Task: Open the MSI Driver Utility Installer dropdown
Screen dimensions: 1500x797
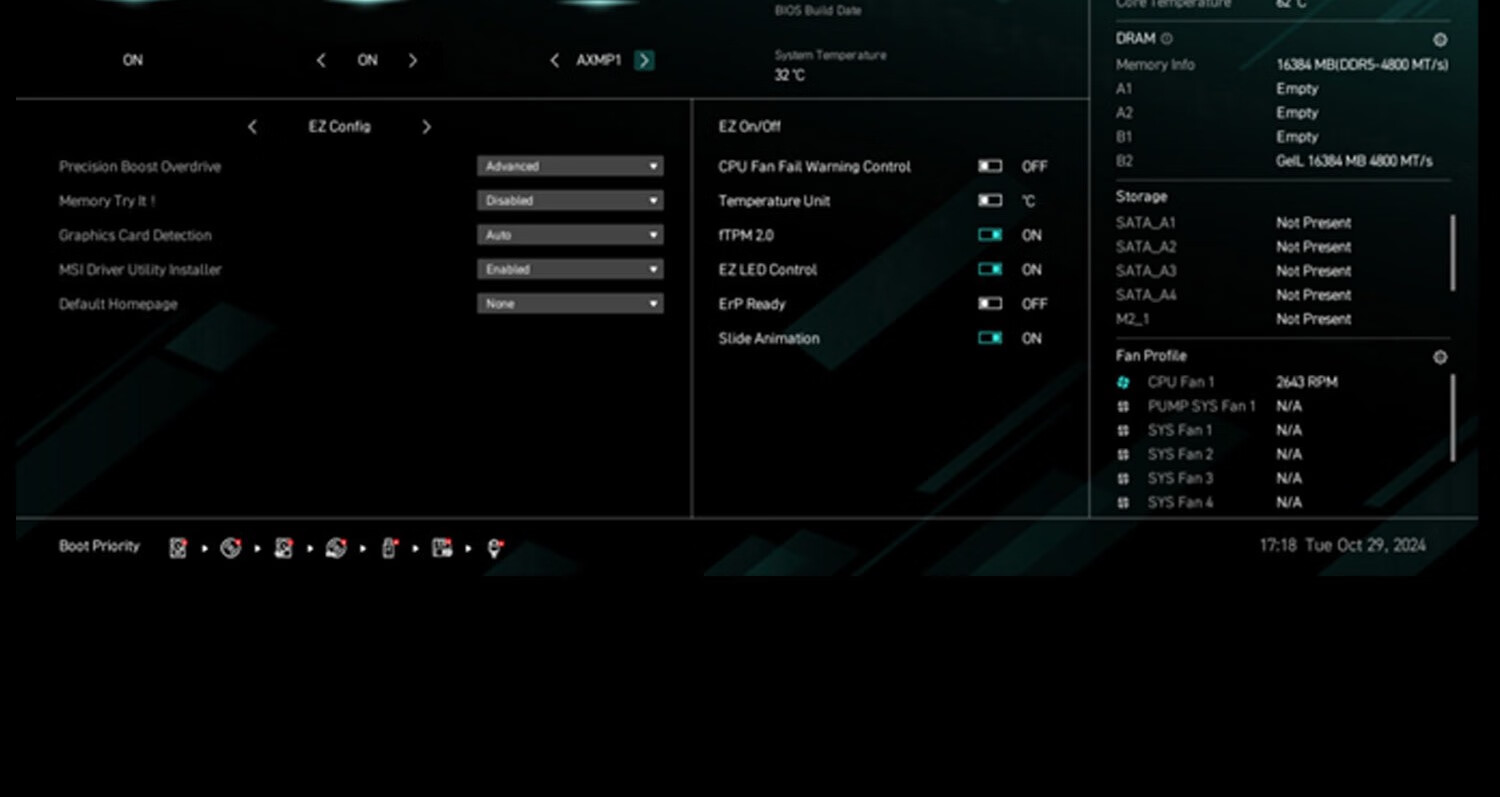Action: point(570,269)
